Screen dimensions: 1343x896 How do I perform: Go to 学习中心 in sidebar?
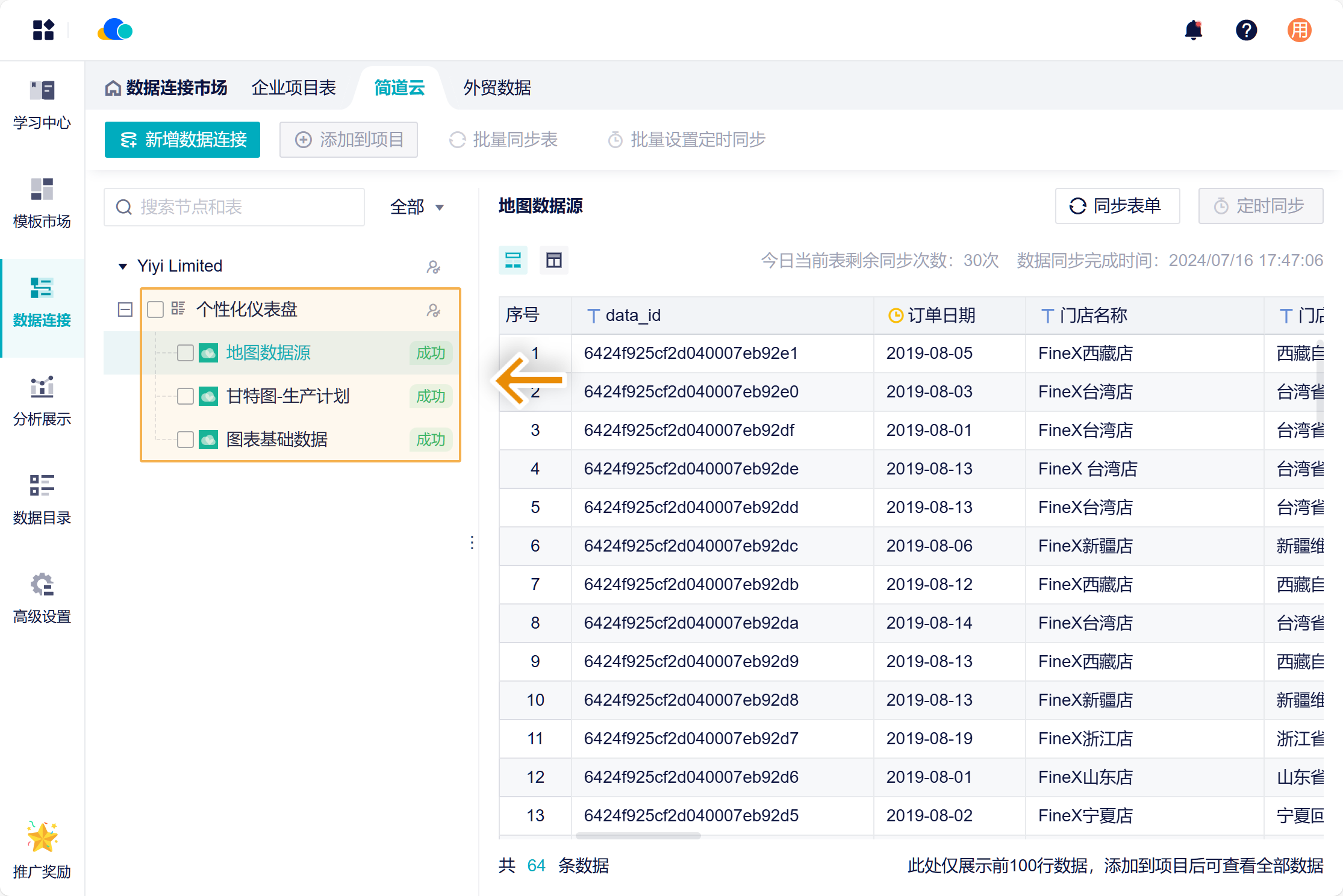42,105
